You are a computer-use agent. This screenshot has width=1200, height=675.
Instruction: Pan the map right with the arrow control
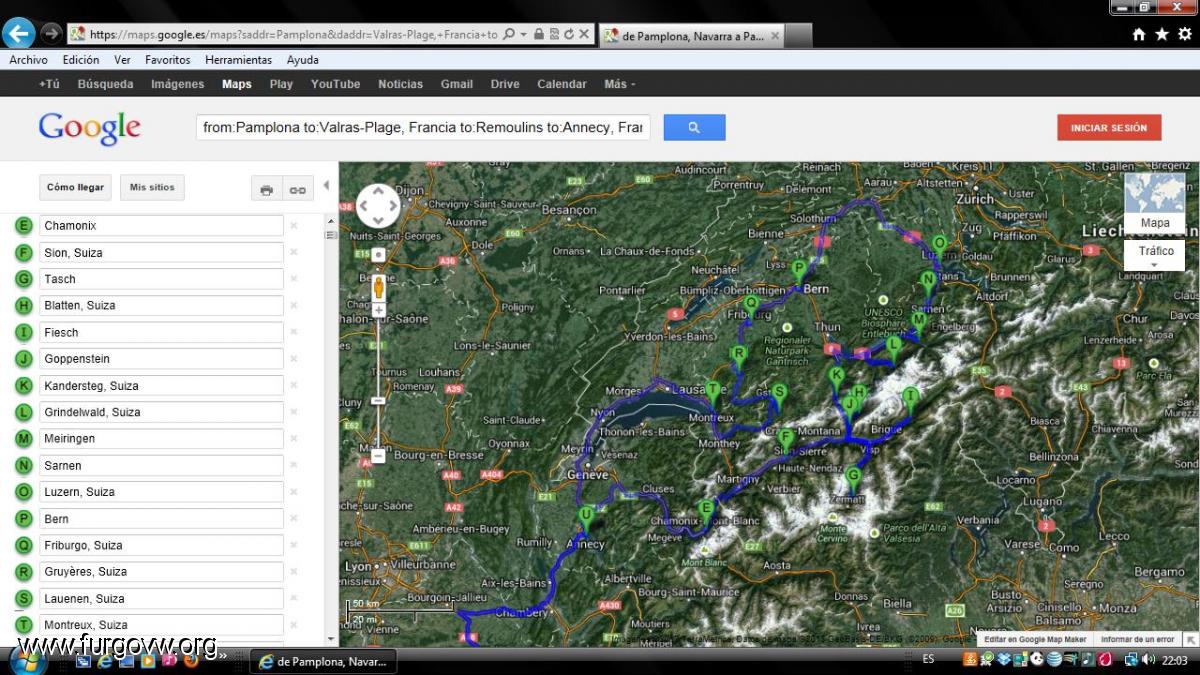tap(392, 205)
